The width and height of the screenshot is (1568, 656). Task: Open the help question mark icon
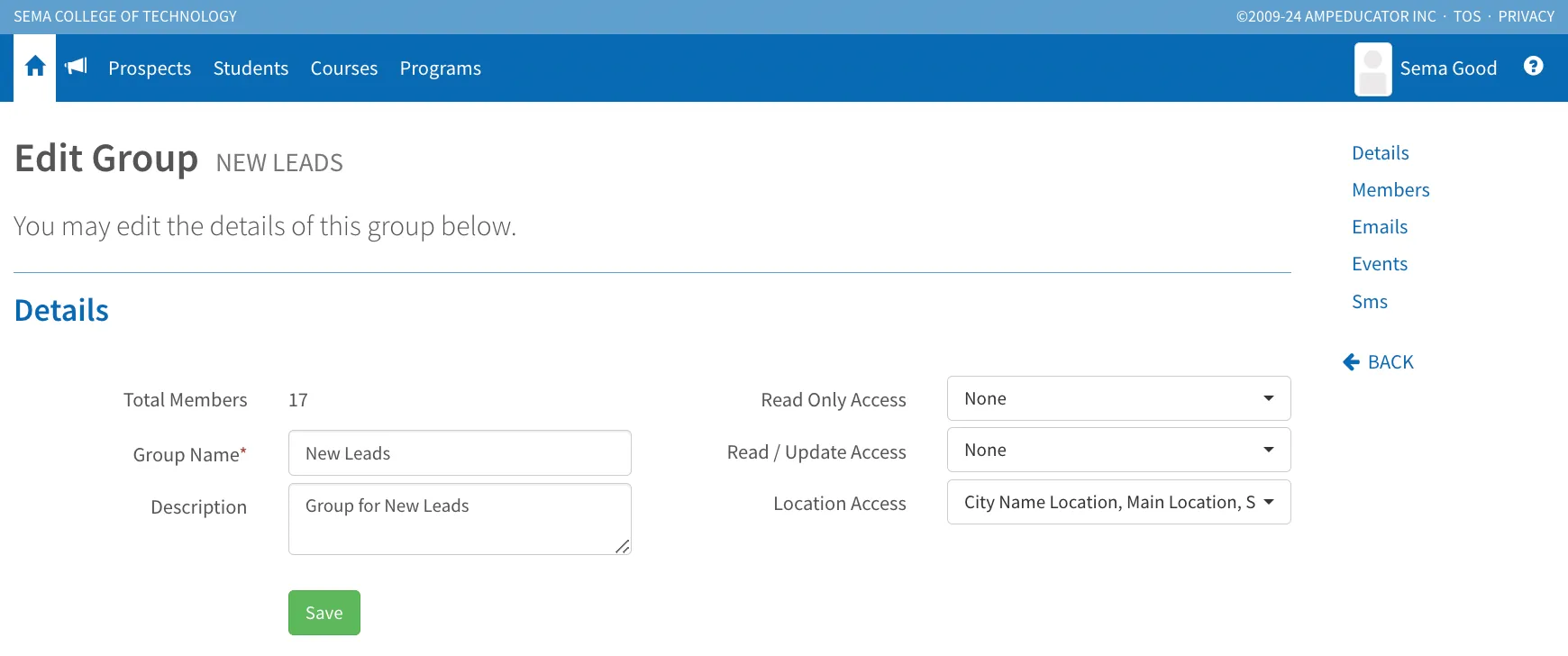click(x=1533, y=66)
